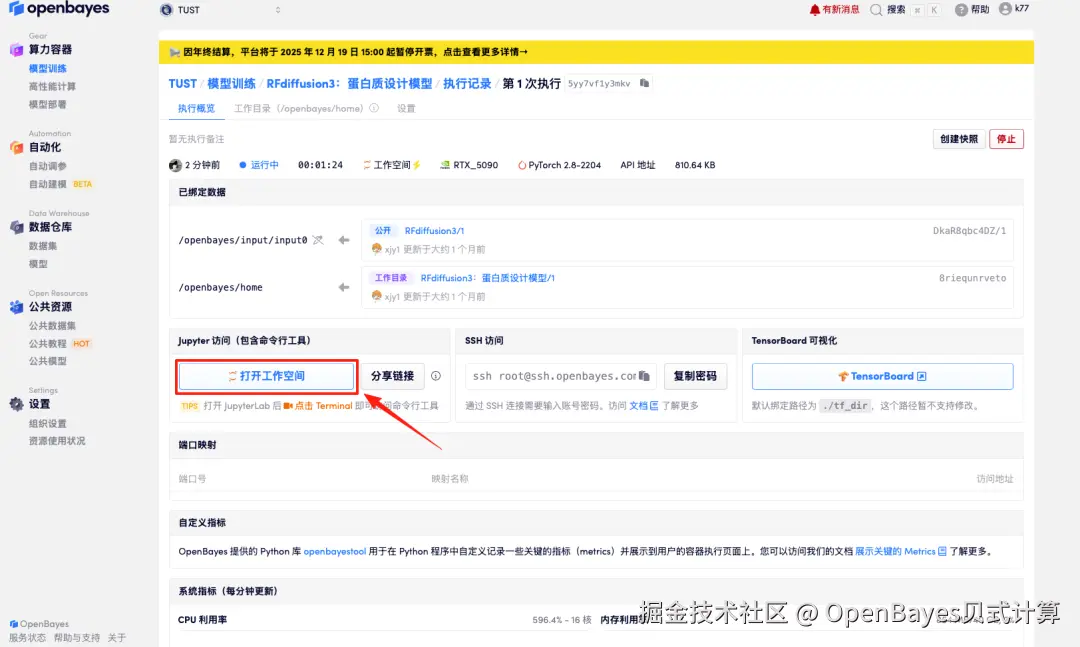Click the search magnifier icon
The height and width of the screenshot is (647, 1080).
pyautogui.click(x=876, y=10)
